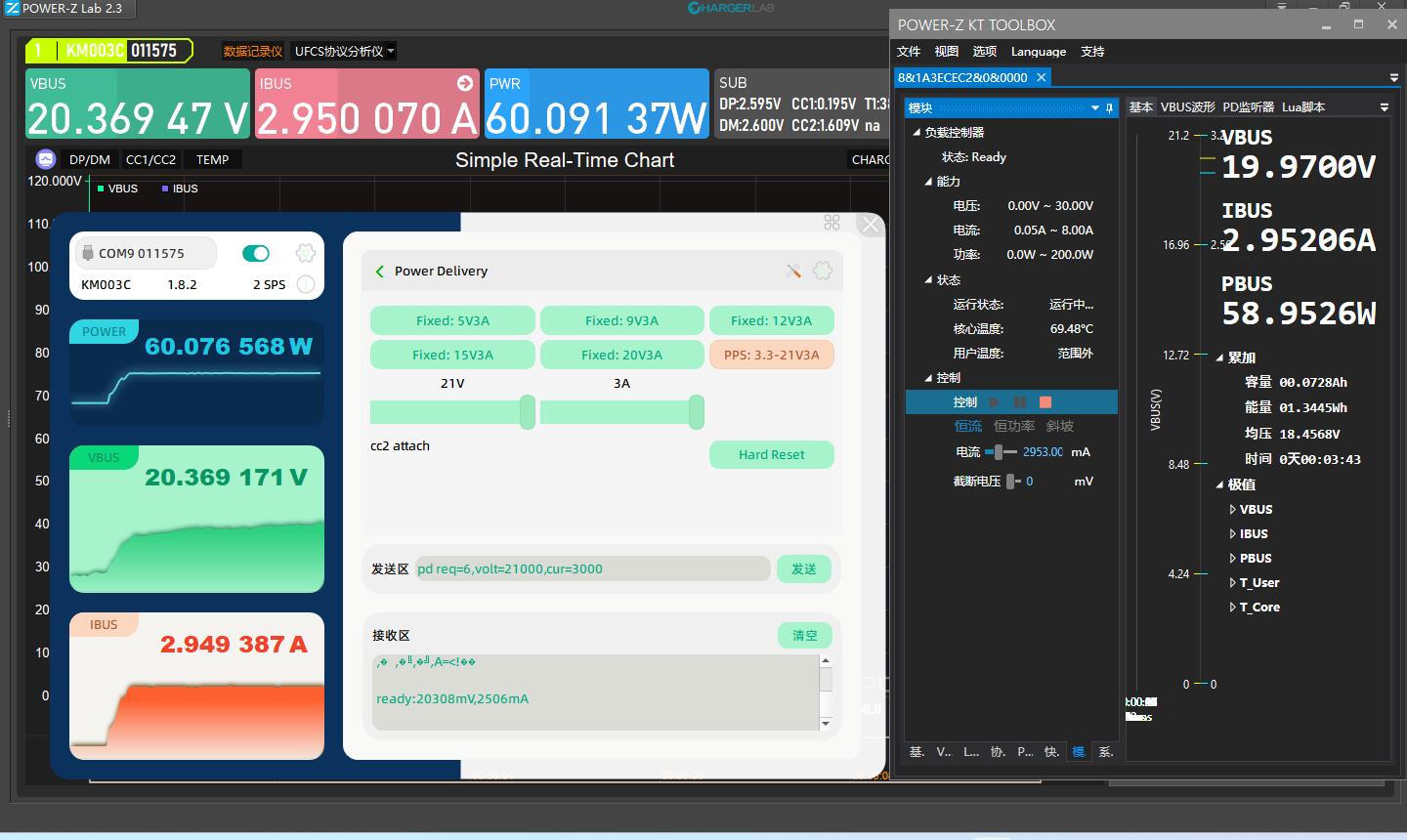The image size is (1407, 840).
Task: Switch to the VBUS波形 tab
Action: (x=1187, y=107)
